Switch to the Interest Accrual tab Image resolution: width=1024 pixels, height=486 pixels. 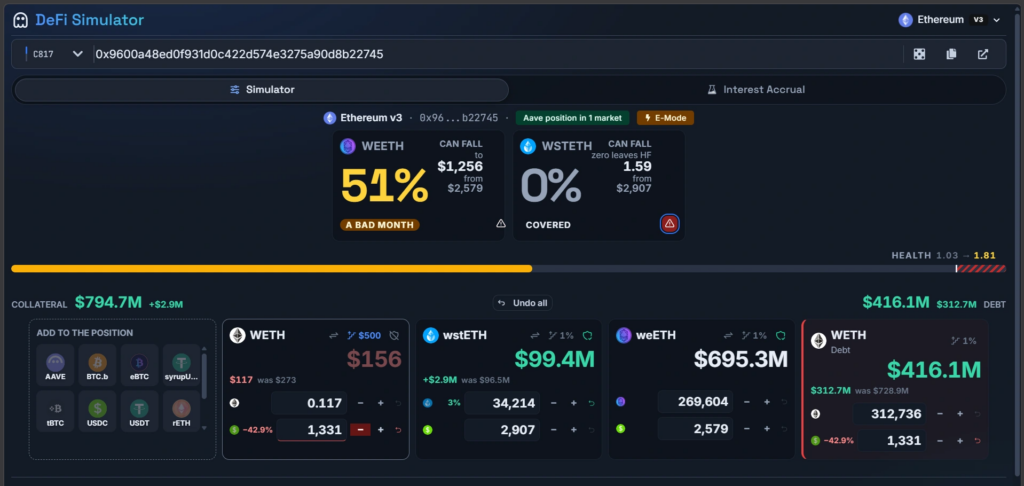756,89
